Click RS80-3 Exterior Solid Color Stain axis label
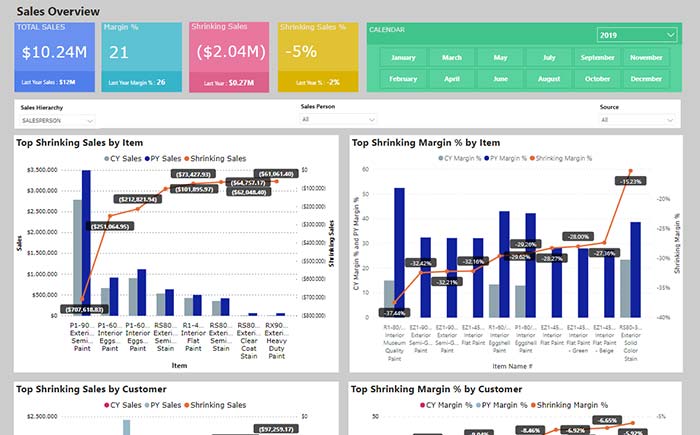Viewport: 700px width, 435px height. click(630, 343)
